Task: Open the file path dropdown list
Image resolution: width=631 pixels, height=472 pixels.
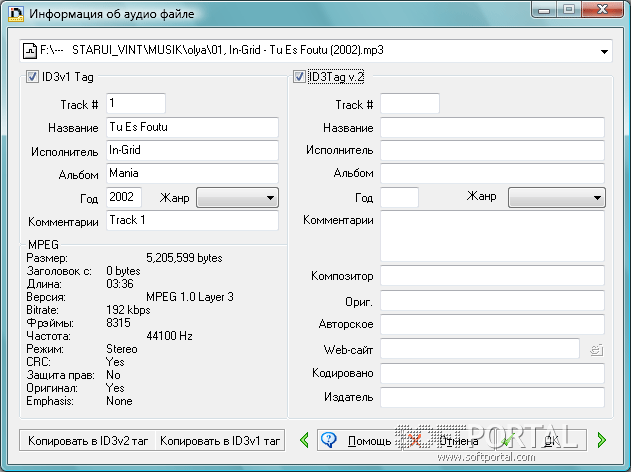Action: [604, 52]
